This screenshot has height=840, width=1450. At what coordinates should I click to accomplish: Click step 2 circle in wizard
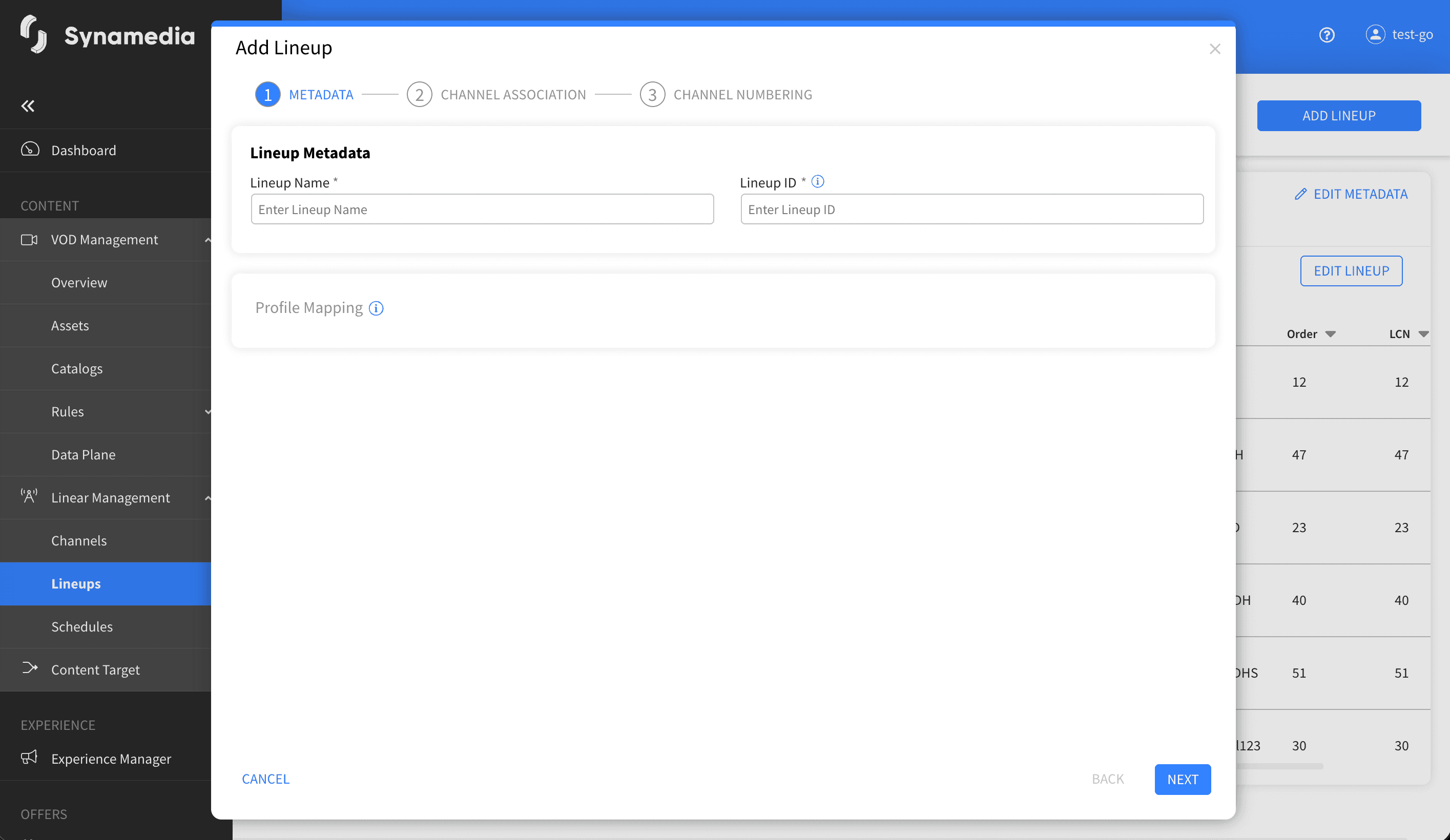(420, 95)
